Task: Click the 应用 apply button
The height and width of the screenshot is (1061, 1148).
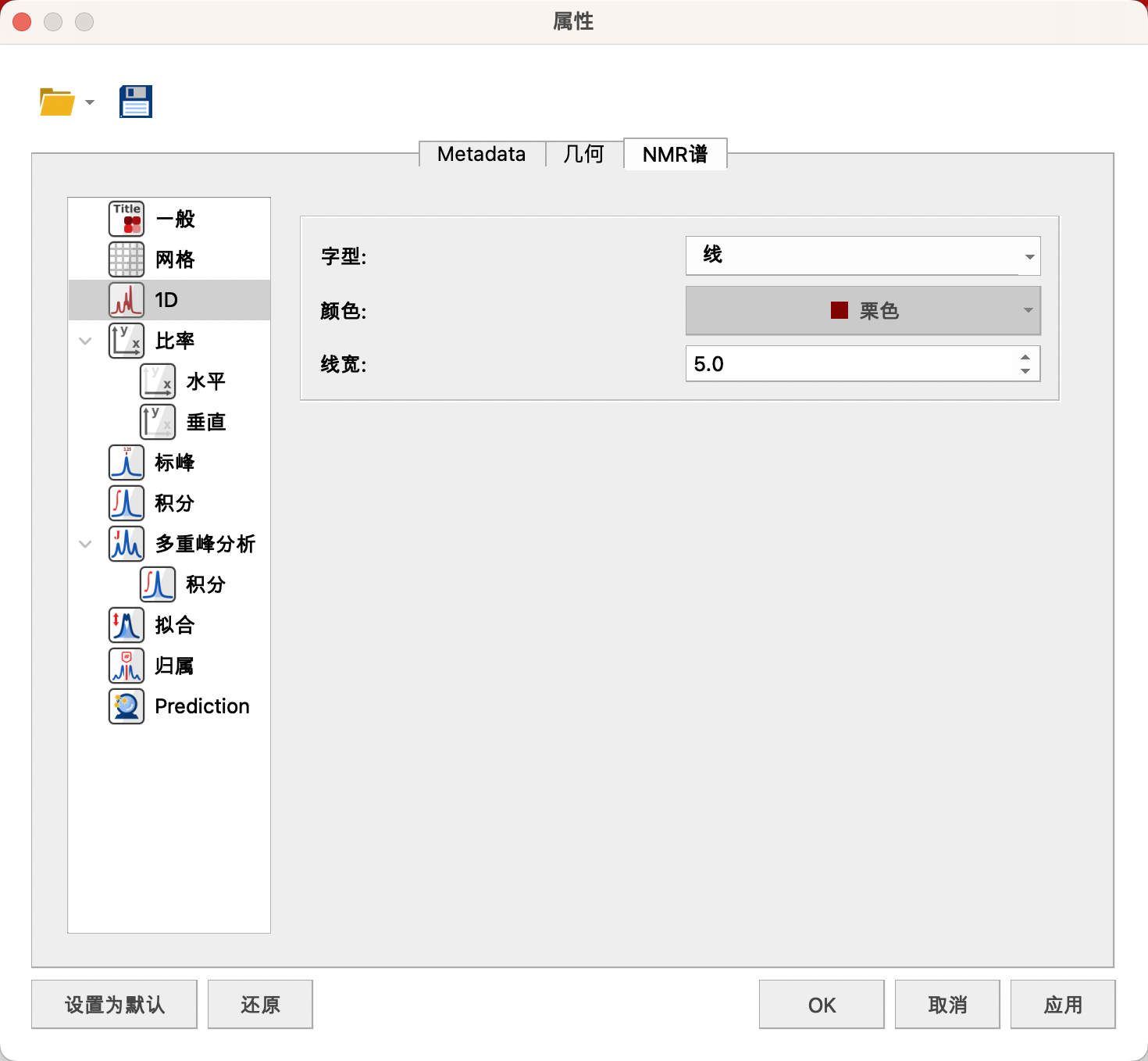Action: [x=1063, y=1005]
